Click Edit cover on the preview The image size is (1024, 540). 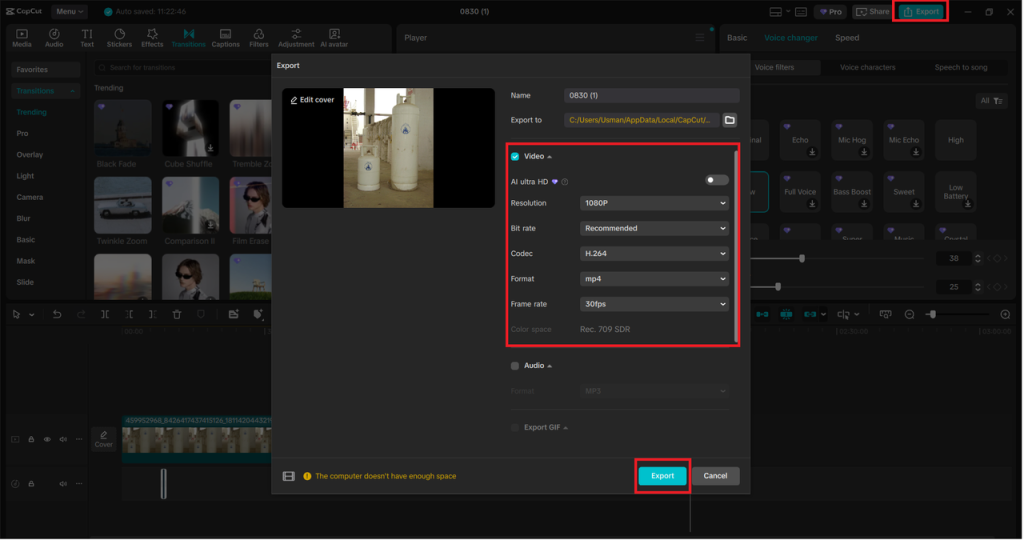pyautogui.click(x=312, y=100)
